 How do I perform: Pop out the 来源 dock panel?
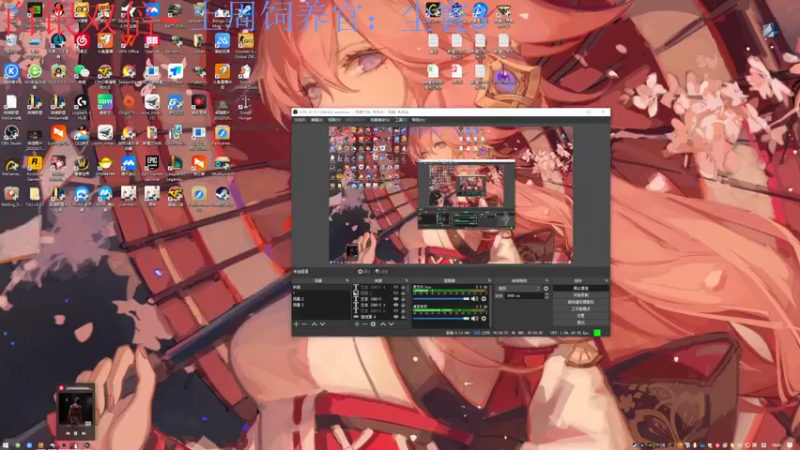click(407, 281)
